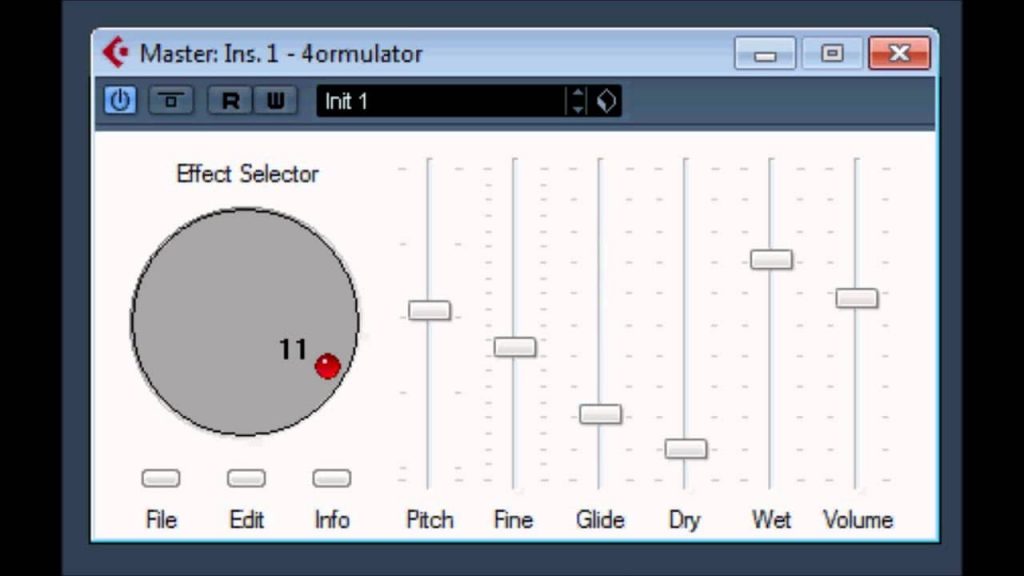
Task: Click the Pitch slider handle
Action: click(x=429, y=310)
